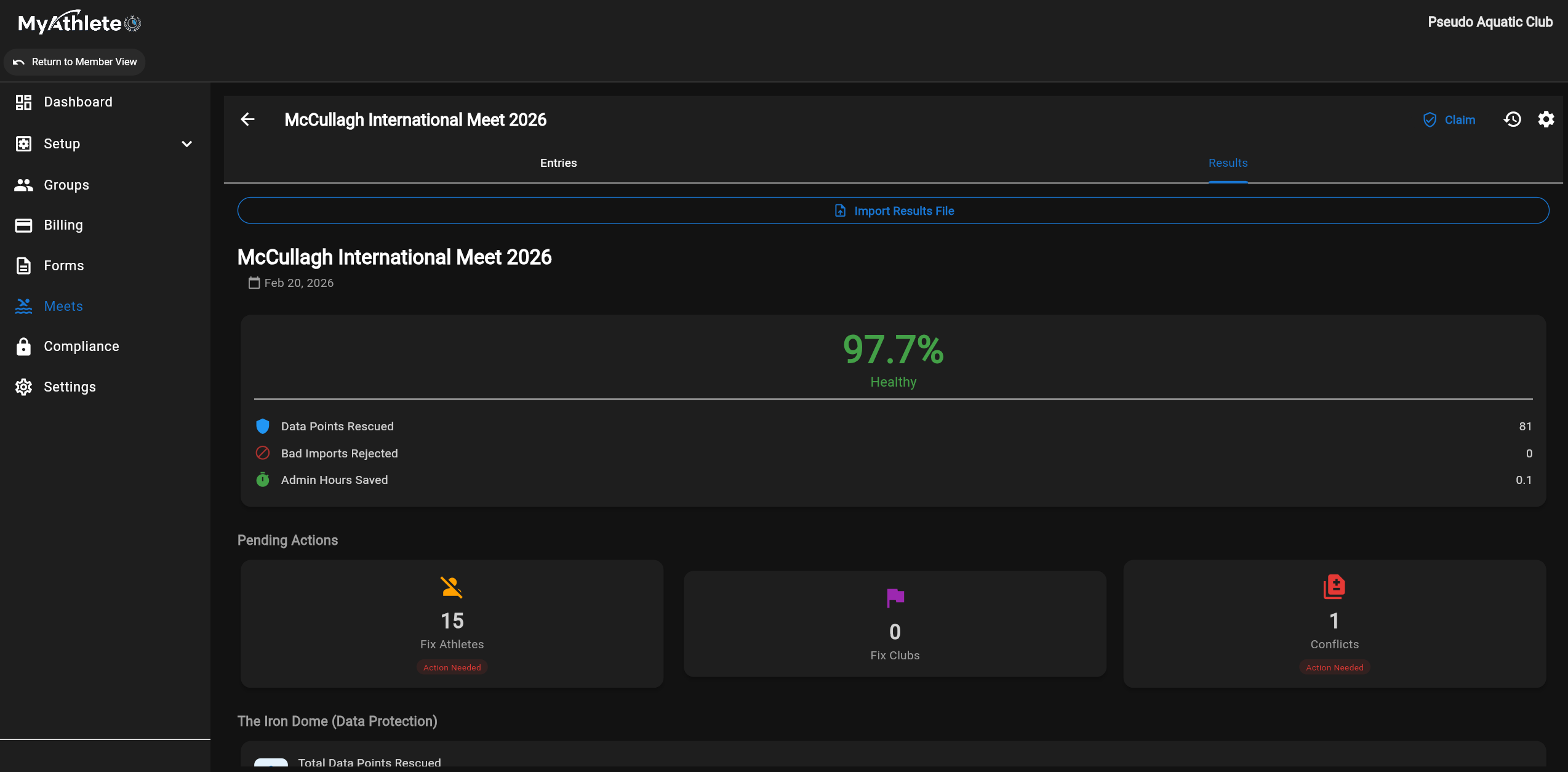Expand the Setup menu chevron
The height and width of the screenshot is (772, 1568).
187,144
